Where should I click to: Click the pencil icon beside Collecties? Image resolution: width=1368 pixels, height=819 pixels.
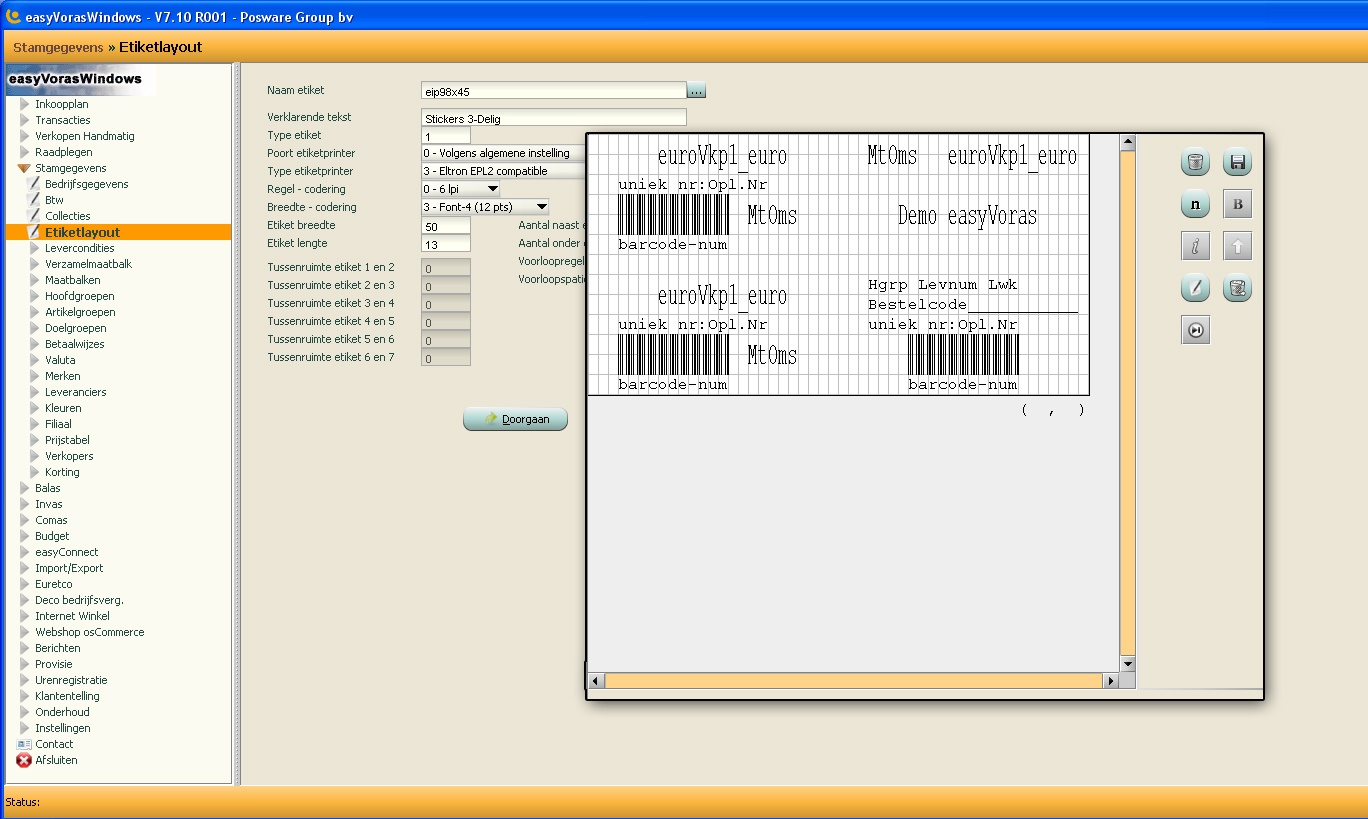coord(34,216)
